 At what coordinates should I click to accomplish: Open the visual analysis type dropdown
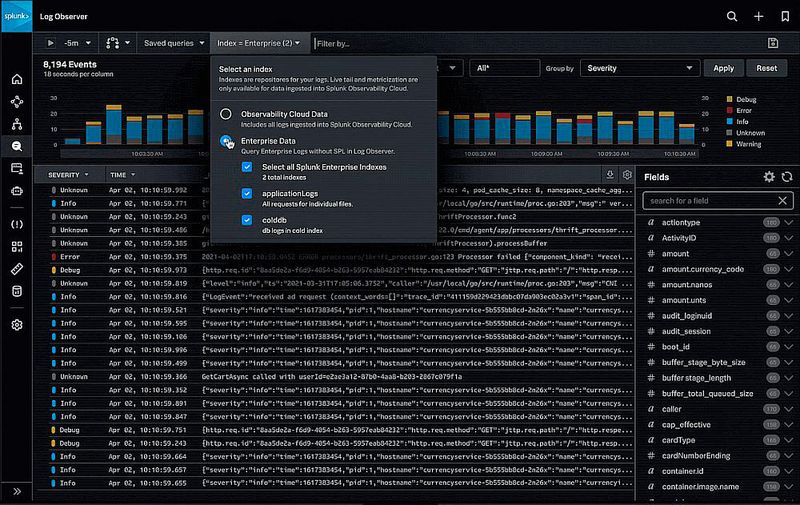pos(118,43)
